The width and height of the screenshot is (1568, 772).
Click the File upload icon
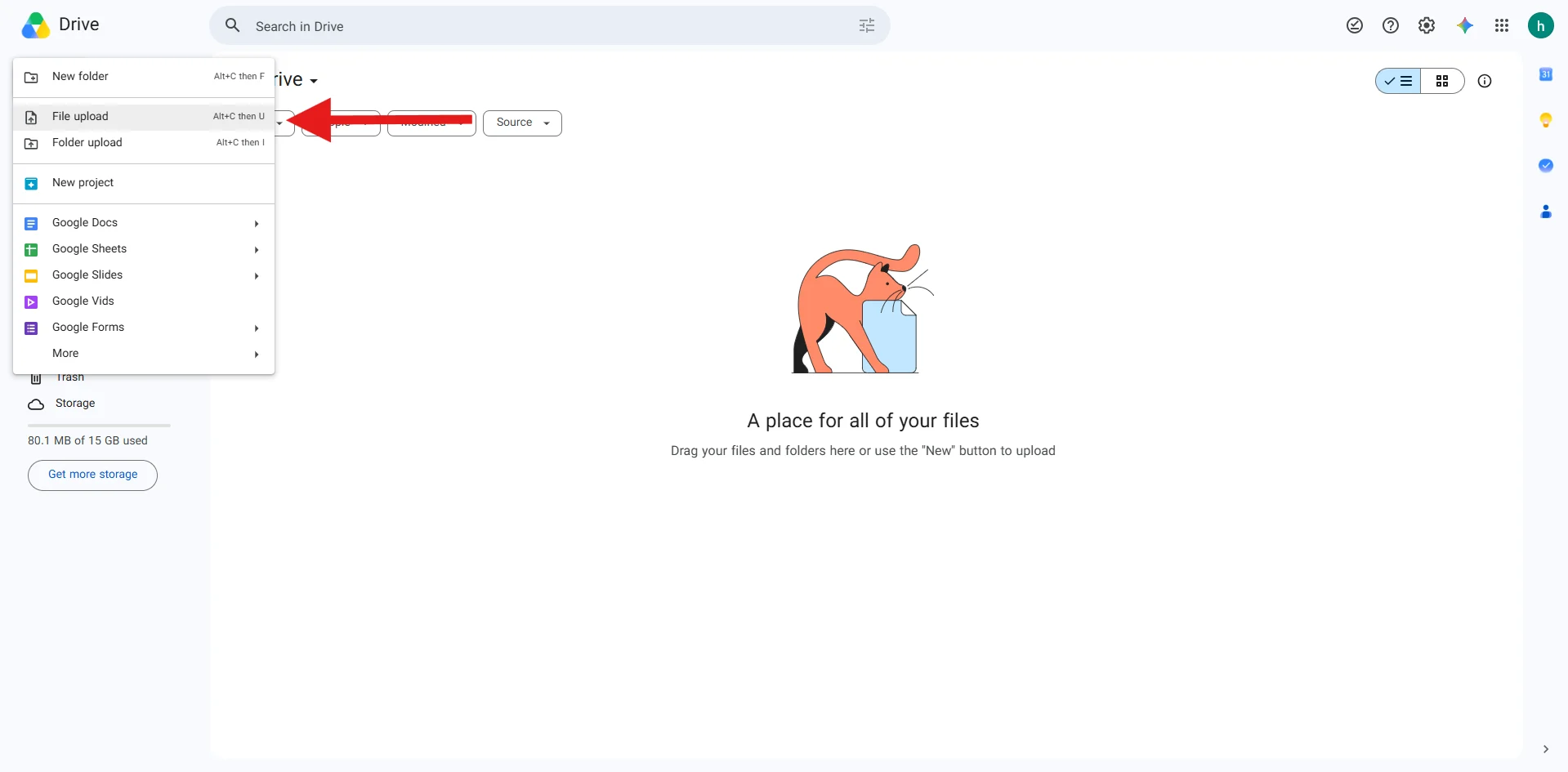pos(31,118)
